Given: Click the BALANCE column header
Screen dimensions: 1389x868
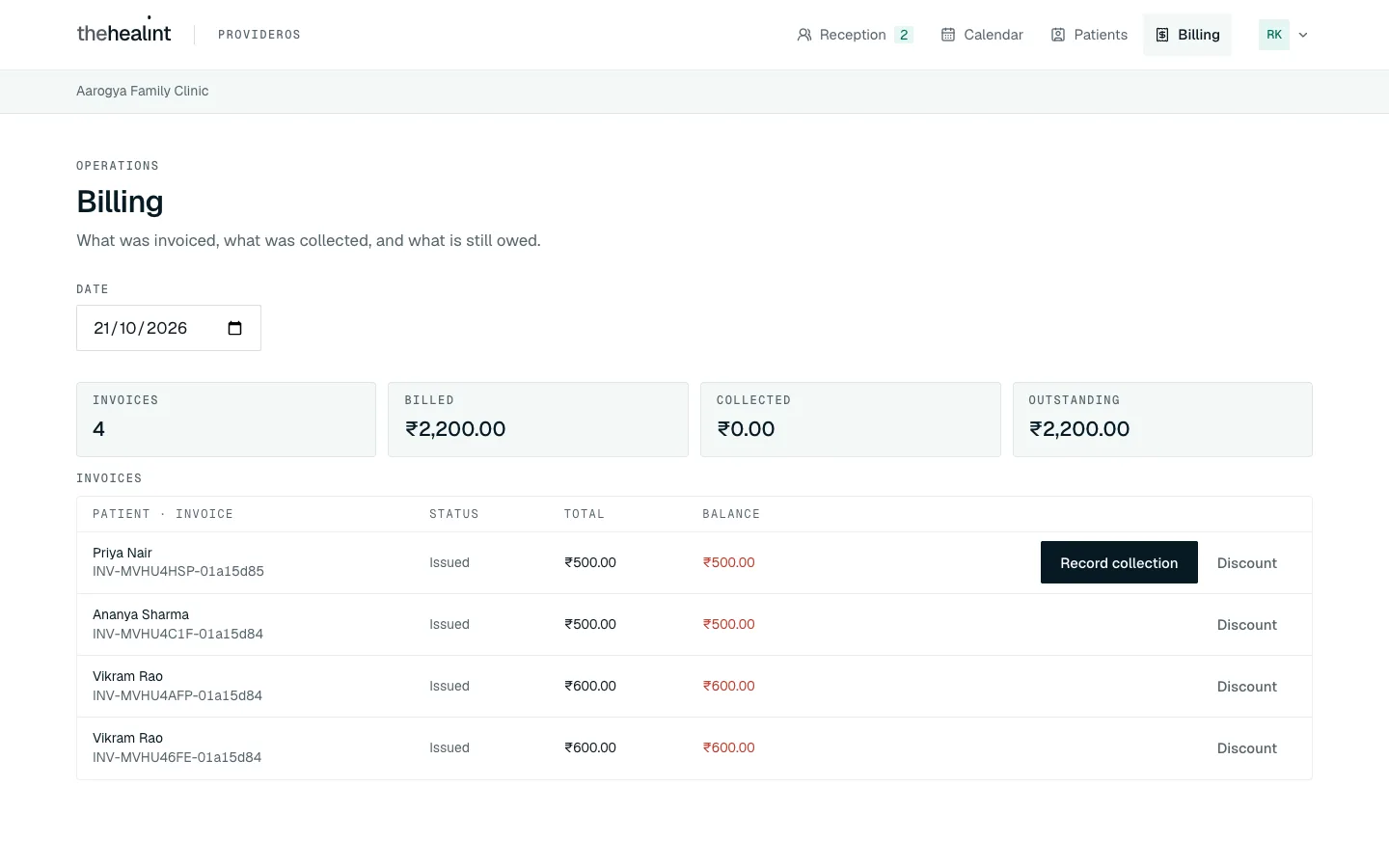Looking at the screenshot, I should coord(731,514).
